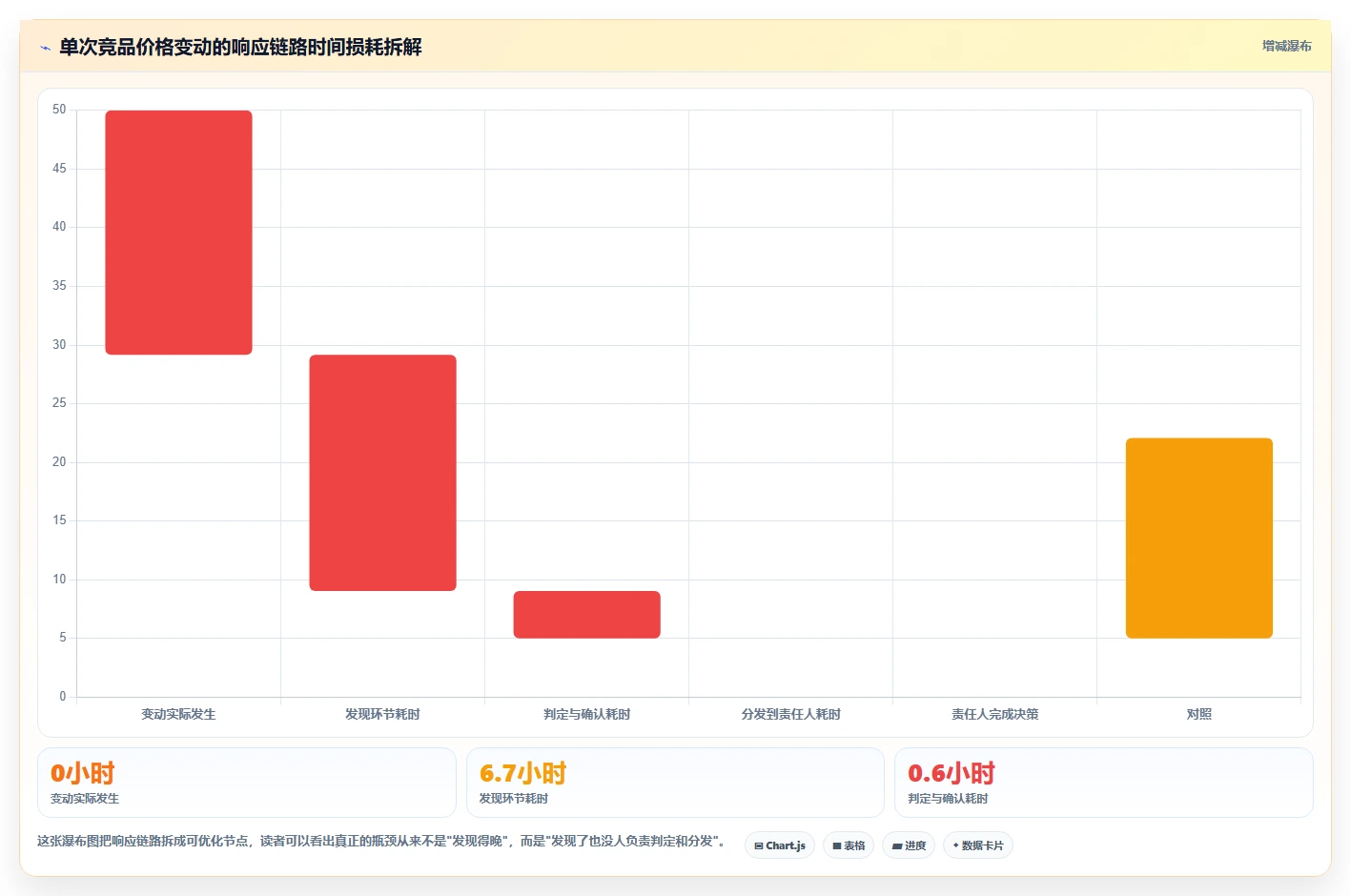
Task: Click the small red bar for 判定与确认耗时
Action: [x=586, y=615]
